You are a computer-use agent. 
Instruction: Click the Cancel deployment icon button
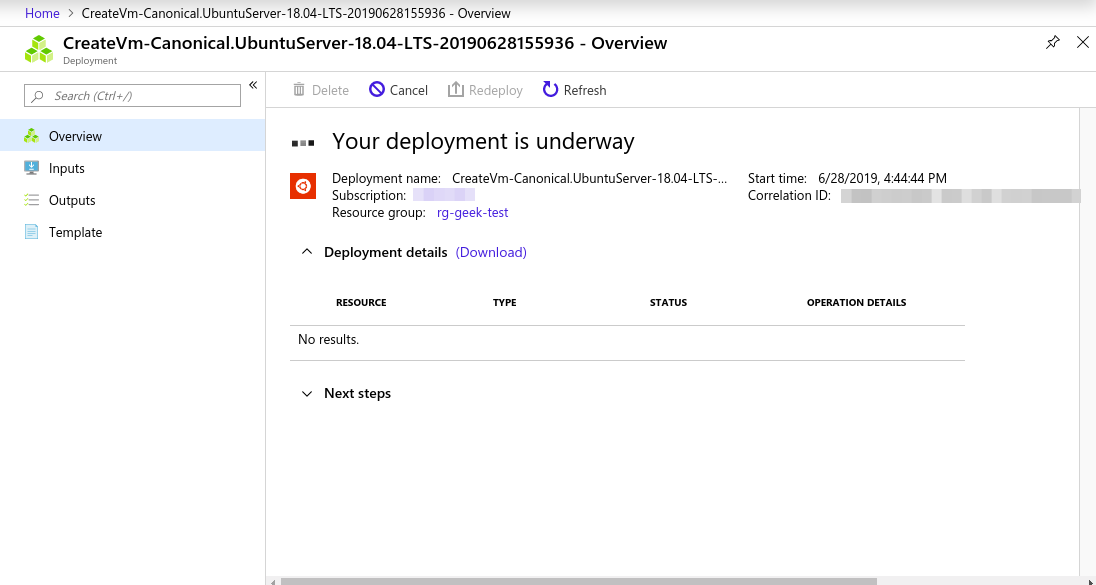(377, 89)
